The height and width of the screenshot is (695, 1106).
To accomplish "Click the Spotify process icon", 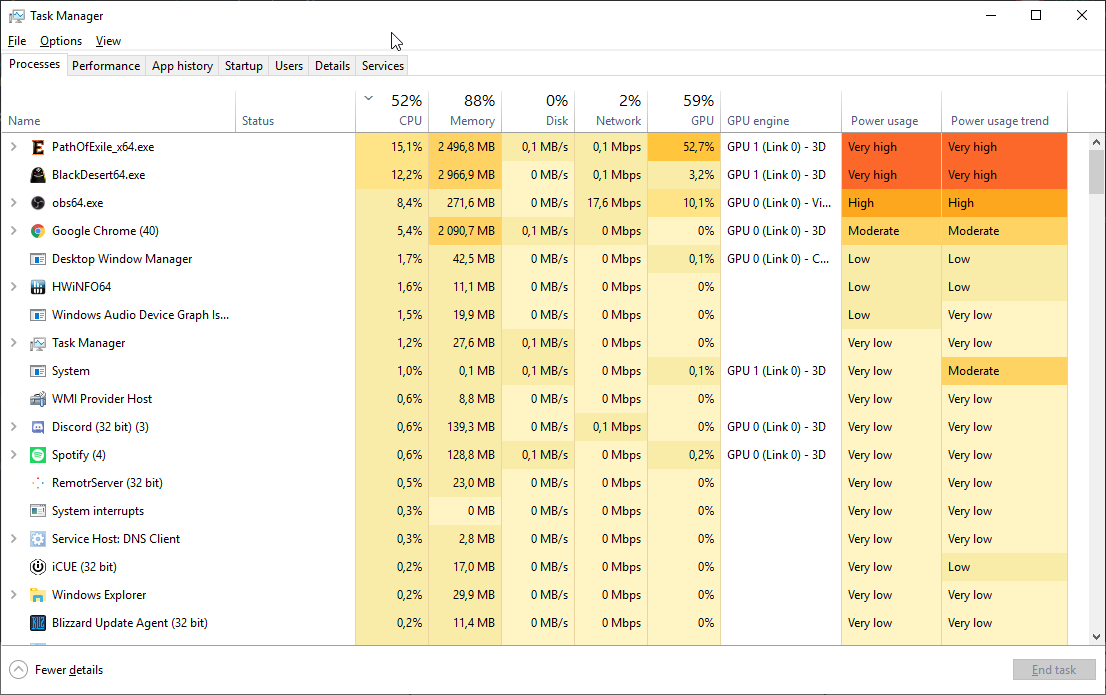I will point(38,455).
